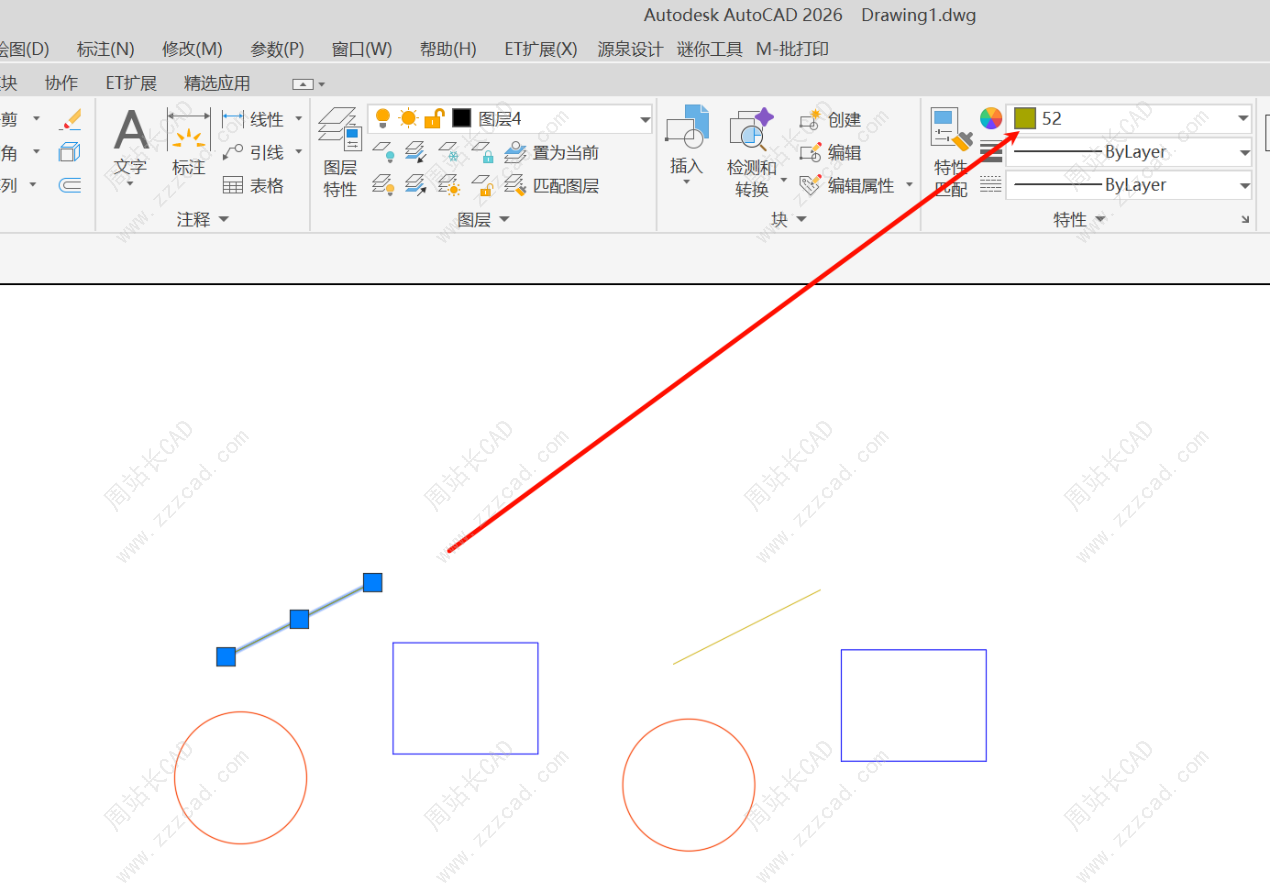Open the 图层特性 layer properties manager
This screenshot has height=892, width=1270.
click(340, 150)
